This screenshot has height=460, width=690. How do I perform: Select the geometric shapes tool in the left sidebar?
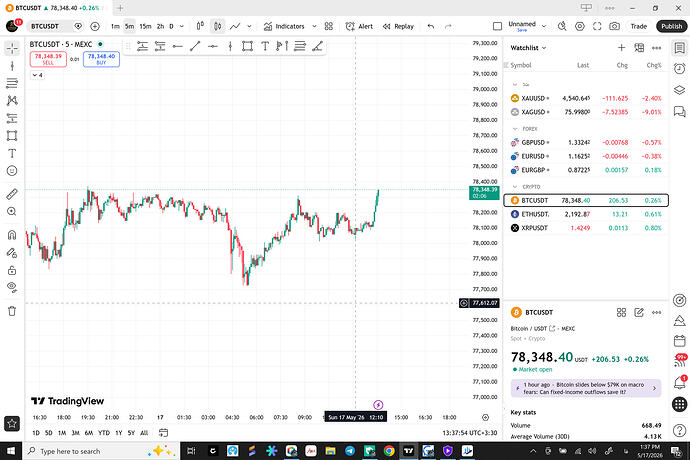click(x=12, y=136)
